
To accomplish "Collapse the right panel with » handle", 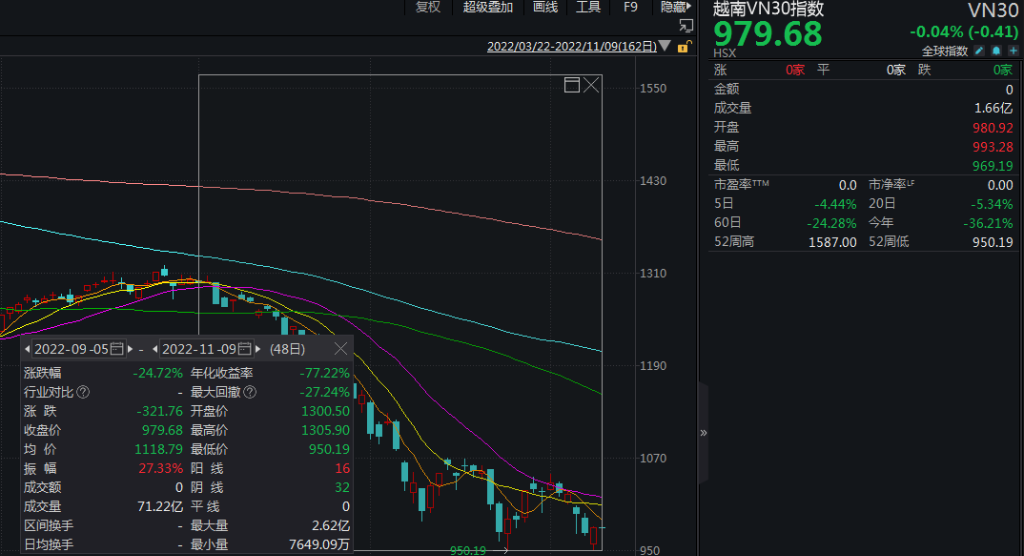I will [703, 433].
